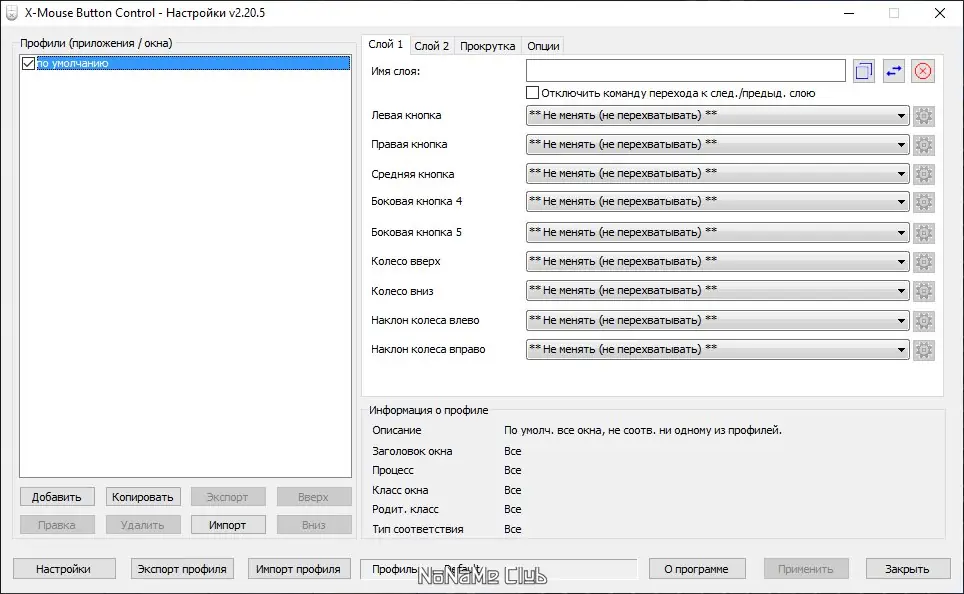Click the X-Mouse Button Control title icon
964x594 pixels.
tap(12, 13)
